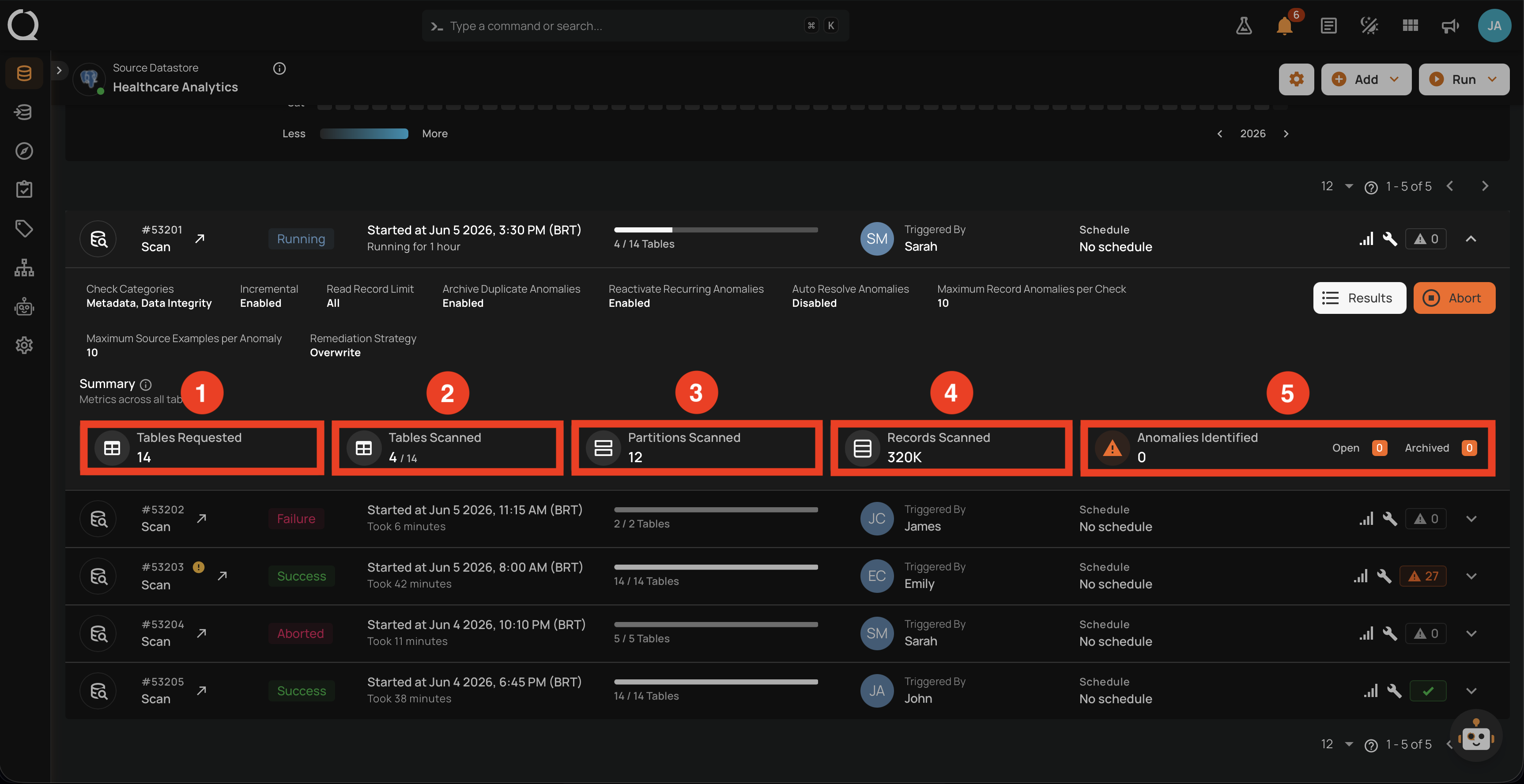Go to previous year before 2026

click(1219, 134)
